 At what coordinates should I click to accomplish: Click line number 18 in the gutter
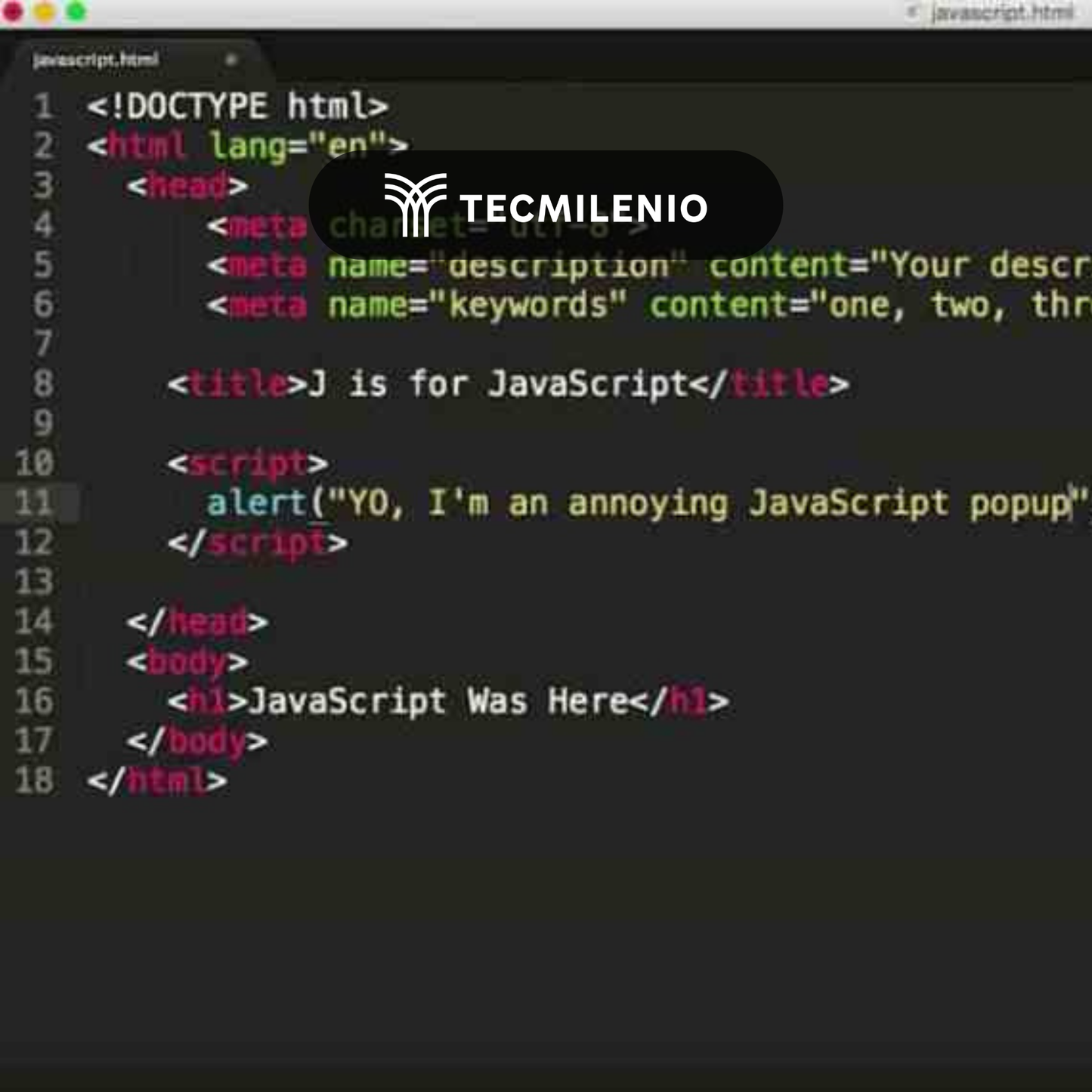pyautogui.click(x=34, y=781)
